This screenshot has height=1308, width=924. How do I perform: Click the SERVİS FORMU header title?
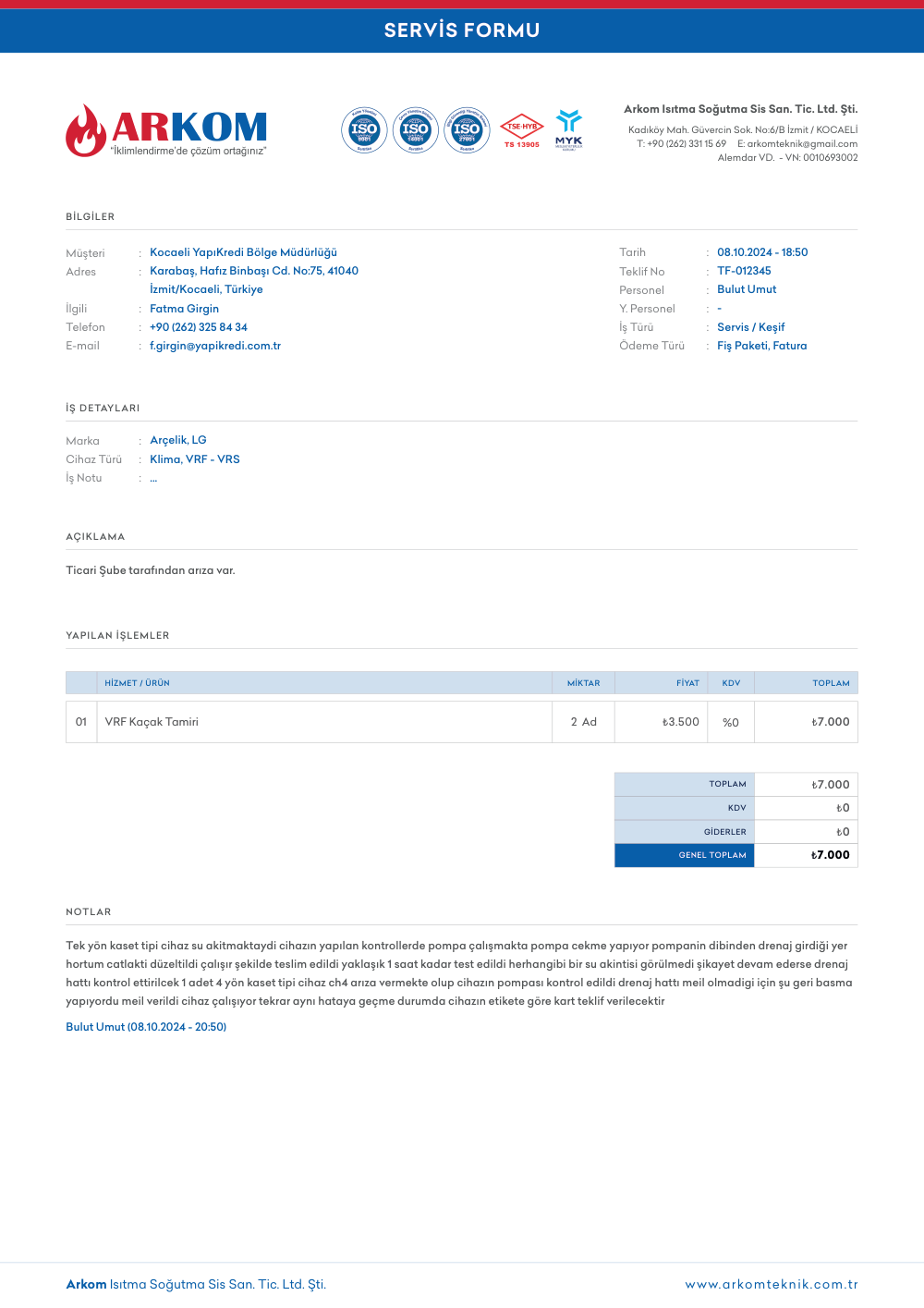pos(462,31)
